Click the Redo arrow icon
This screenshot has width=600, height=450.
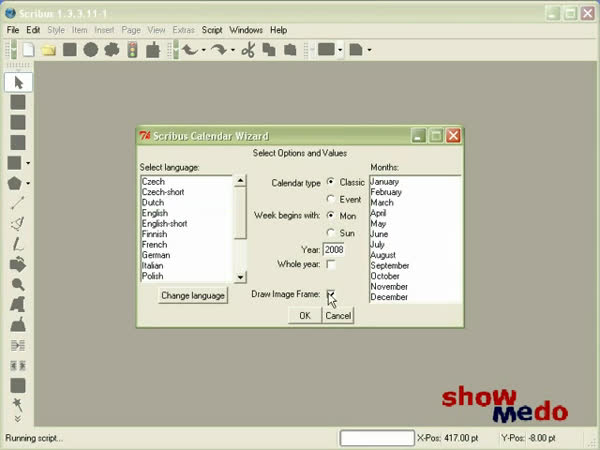pos(219,50)
